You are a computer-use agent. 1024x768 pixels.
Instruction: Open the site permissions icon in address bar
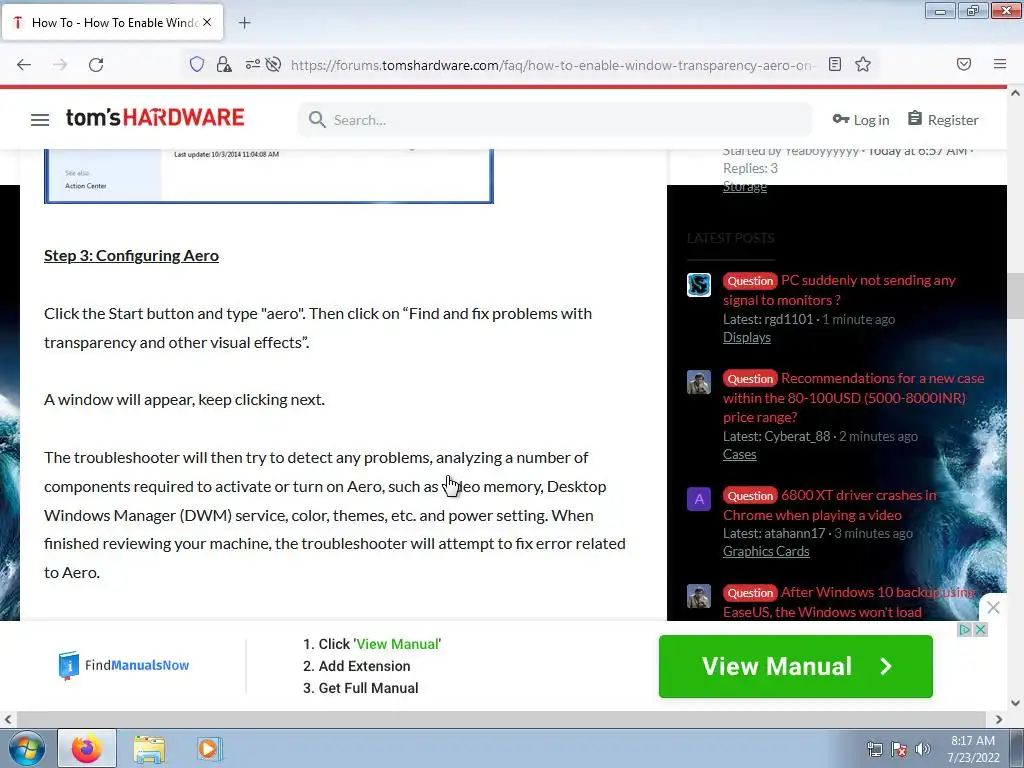click(252, 64)
